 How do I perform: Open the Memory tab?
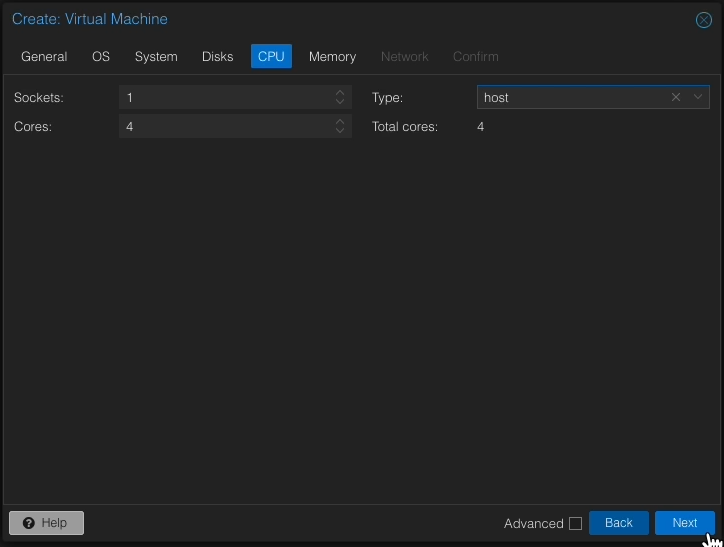(x=332, y=56)
